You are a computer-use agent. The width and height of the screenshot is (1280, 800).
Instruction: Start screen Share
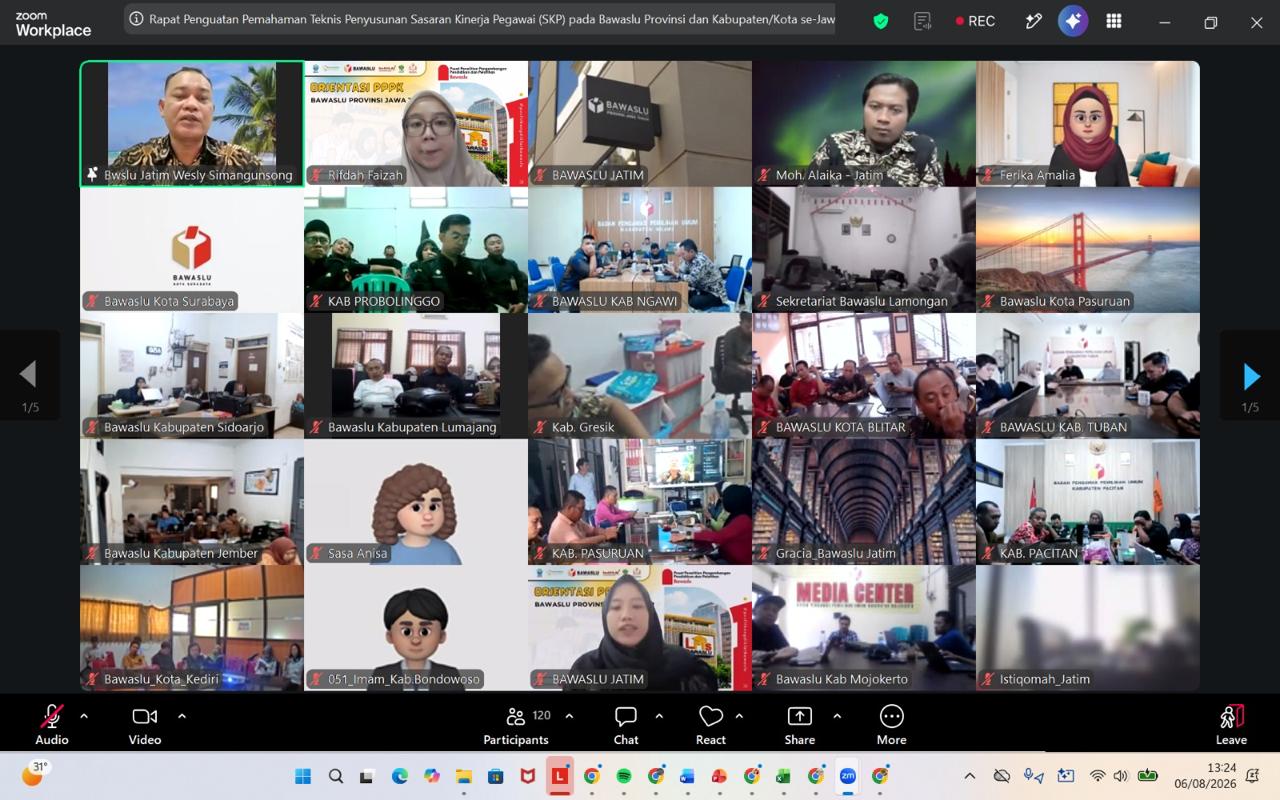click(x=800, y=726)
